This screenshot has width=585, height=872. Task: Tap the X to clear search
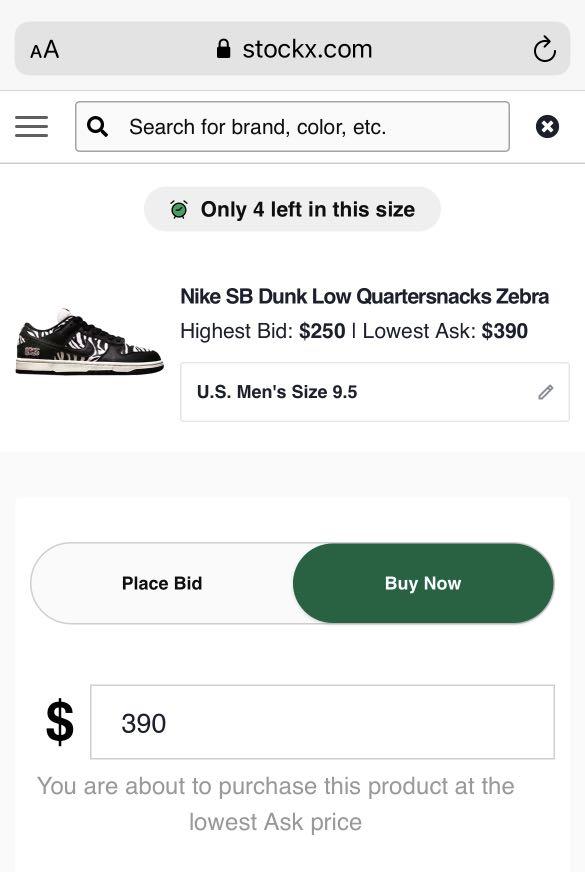[548, 126]
